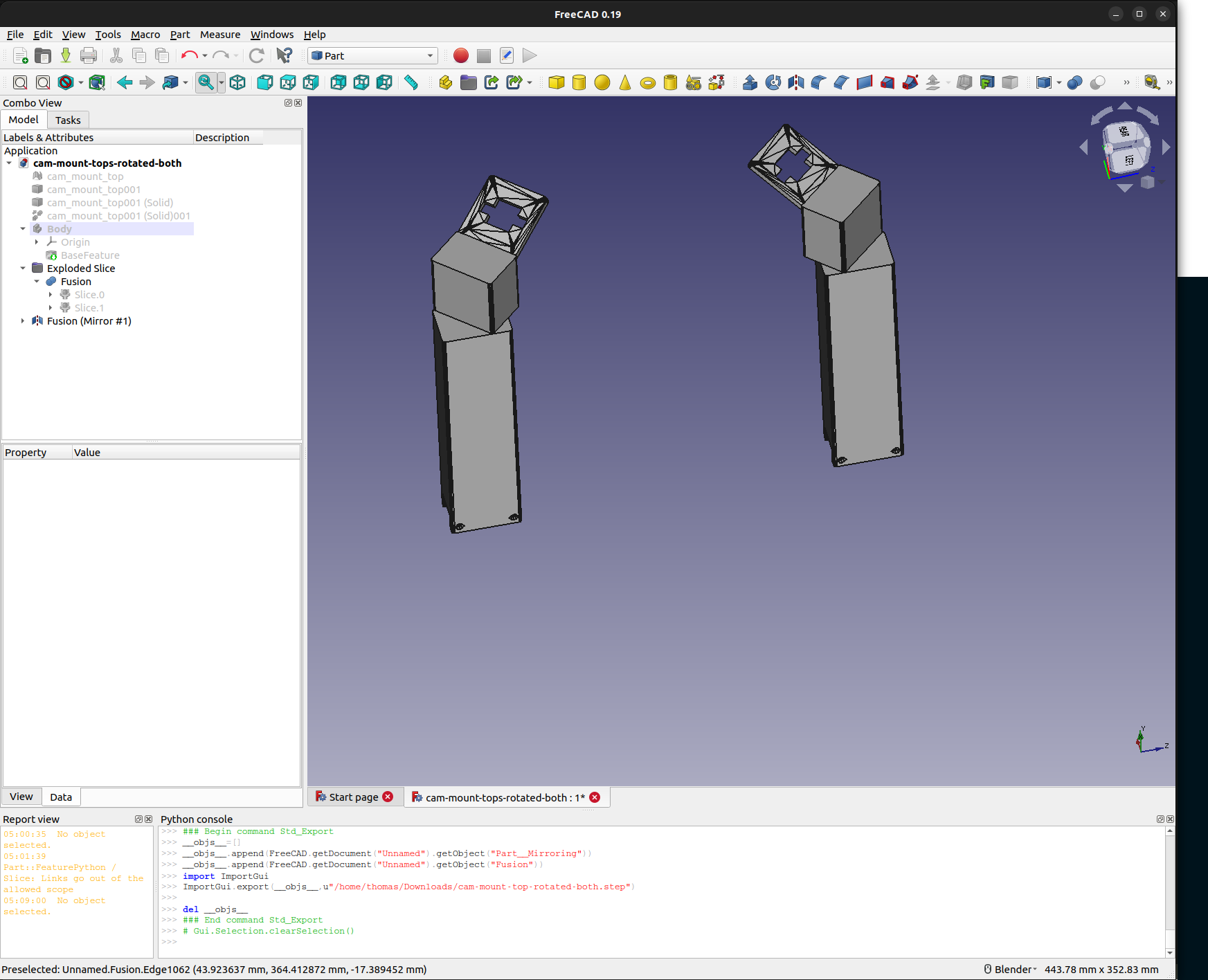
Task: Select the Create Box primitive tool
Action: [x=556, y=83]
